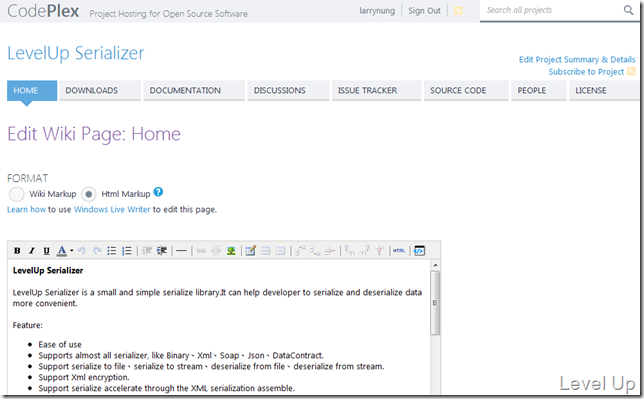Click the insert column before icon
The image size is (644, 399).
pos(350,251)
